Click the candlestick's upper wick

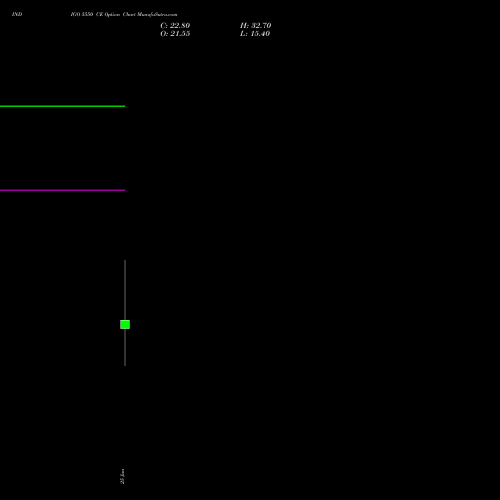(x=125, y=290)
